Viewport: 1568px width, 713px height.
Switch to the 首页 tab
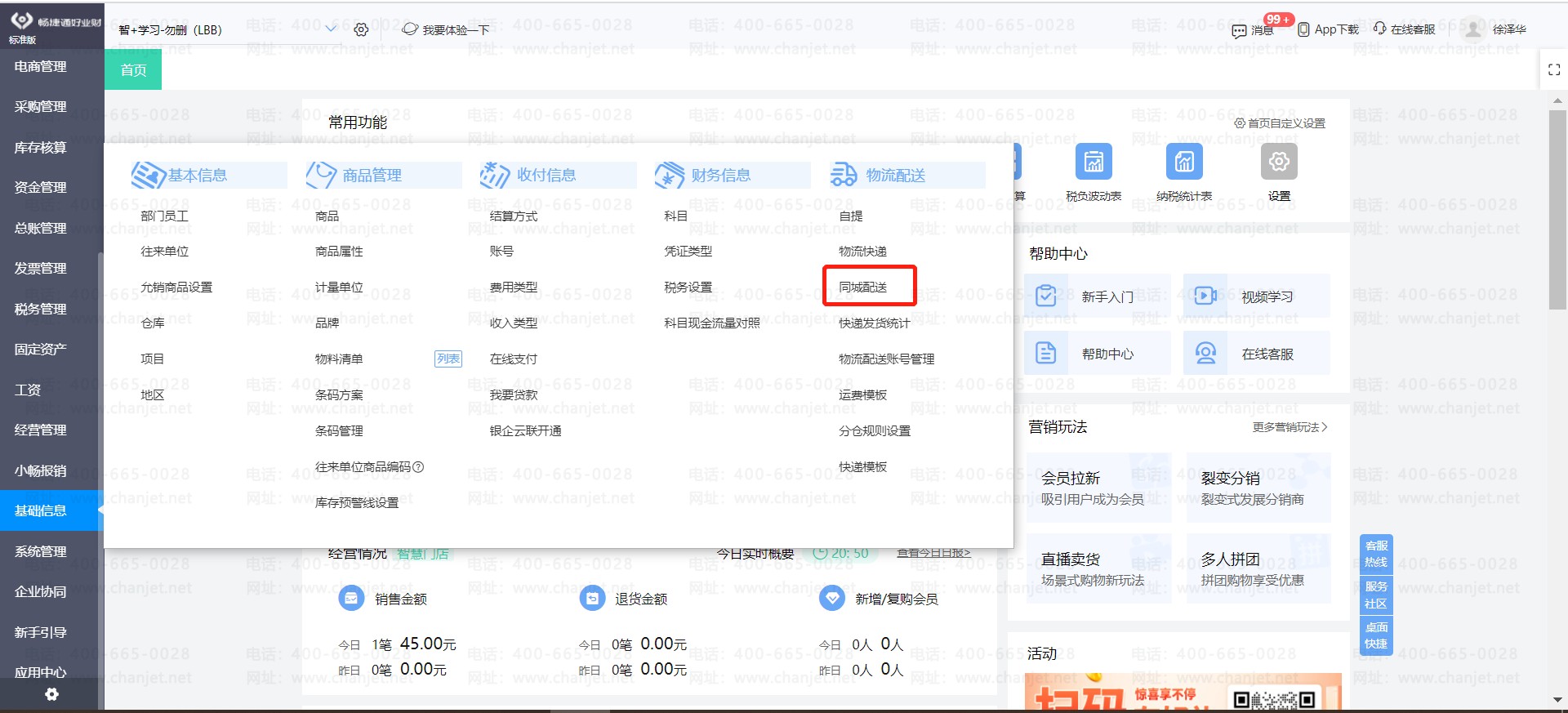tap(133, 70)
